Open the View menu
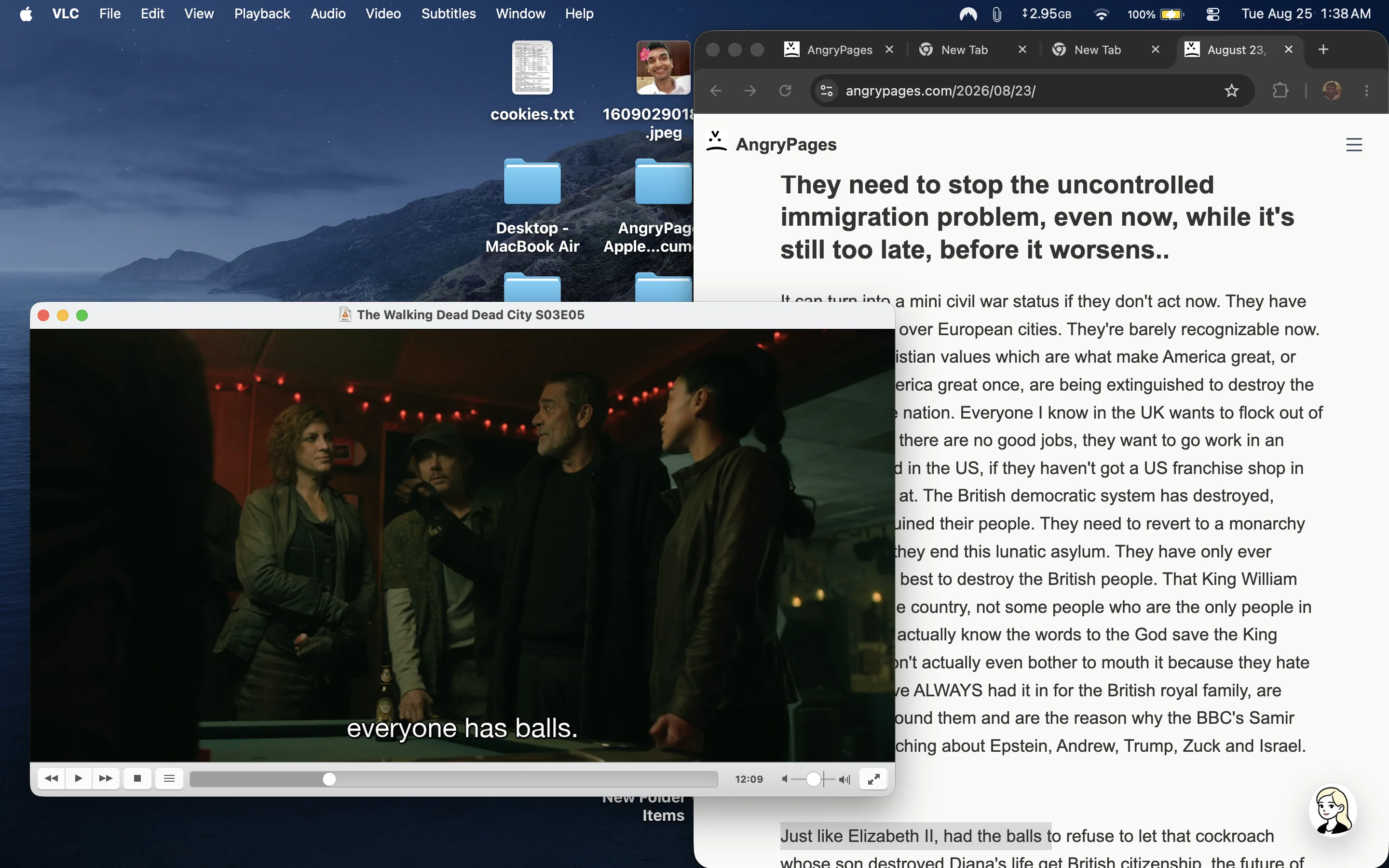This screenshot has width=1389, height=868. click(199, 14)
